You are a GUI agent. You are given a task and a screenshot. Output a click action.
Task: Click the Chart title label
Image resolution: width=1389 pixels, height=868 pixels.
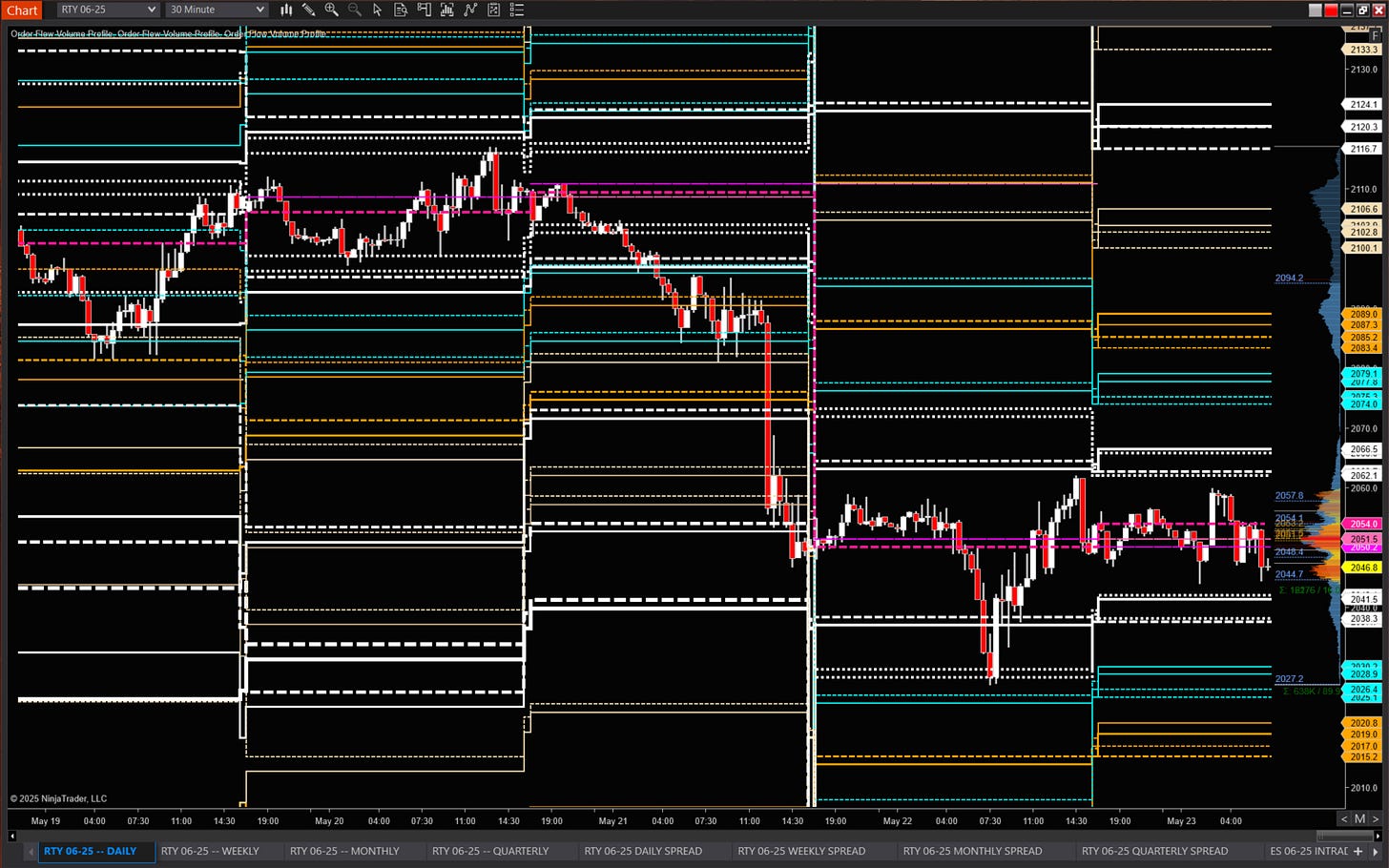tap(22, 10)
